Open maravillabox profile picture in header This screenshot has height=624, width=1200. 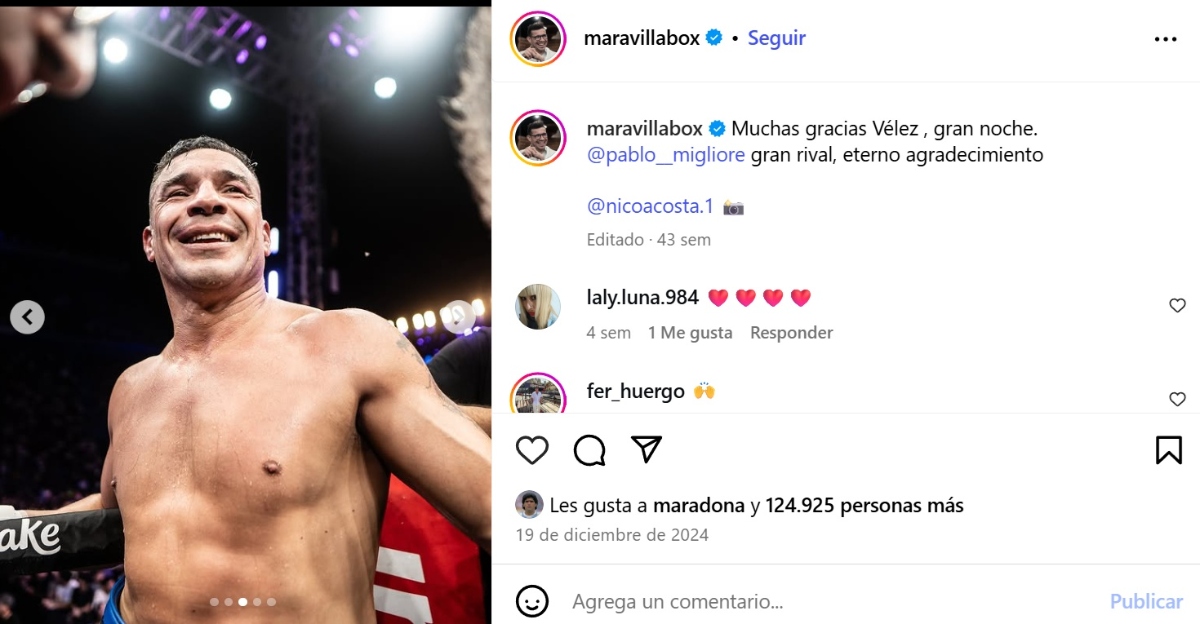pos(538,39)
